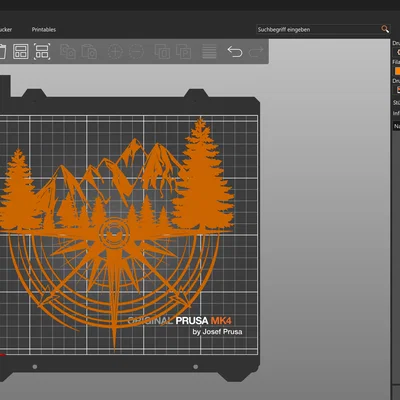
Task: Switch to the Printables tab
Action: [x=44, y=29]
